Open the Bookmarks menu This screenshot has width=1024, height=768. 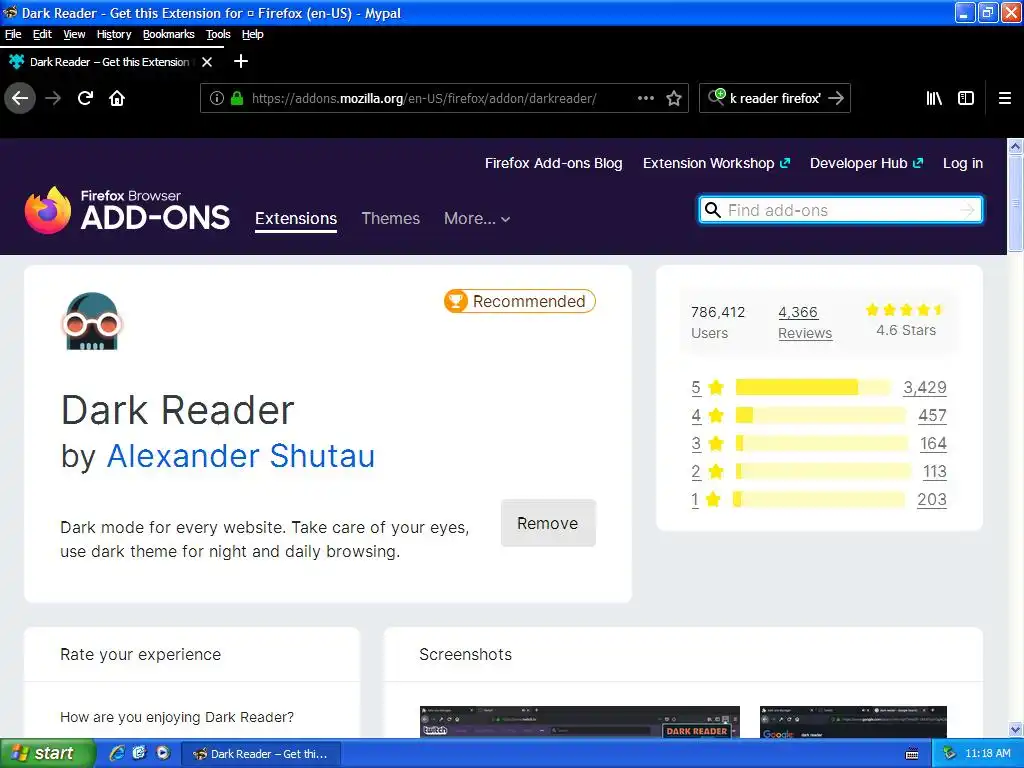click(168, 34)
